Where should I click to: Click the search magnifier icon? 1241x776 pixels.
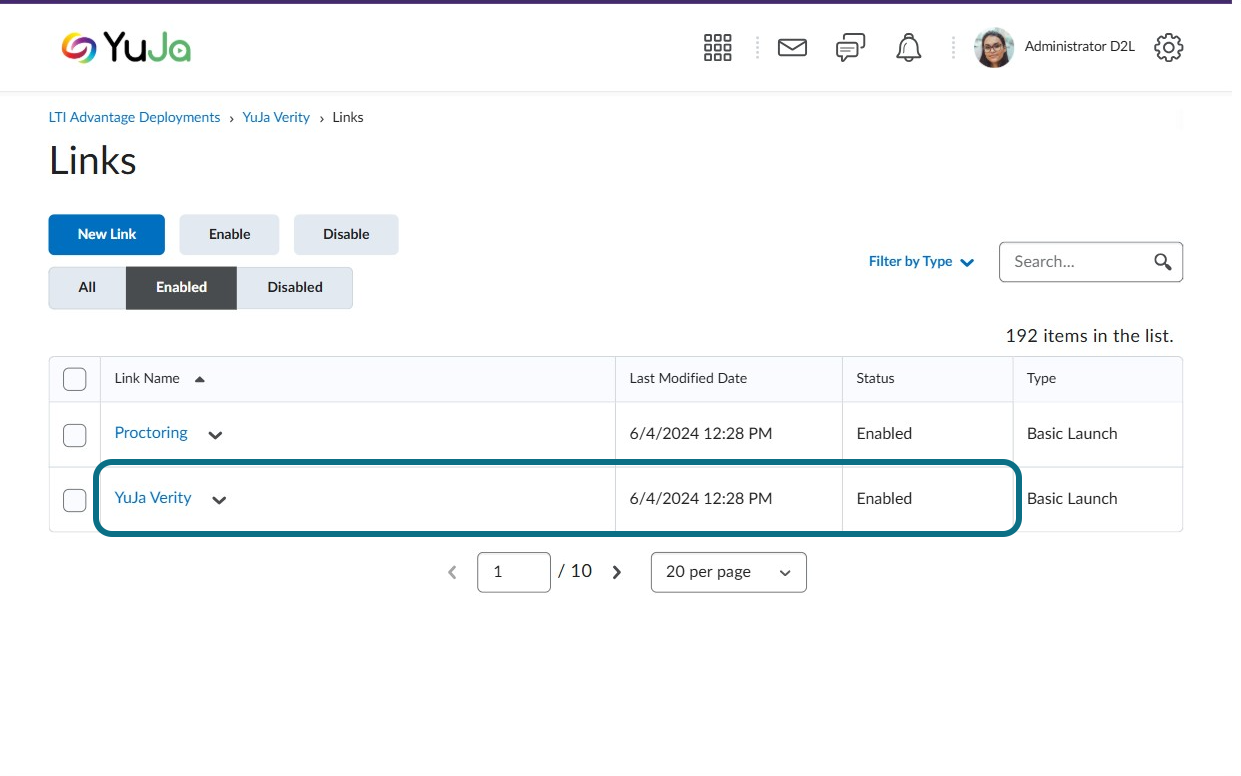[x=1162, y=262]
